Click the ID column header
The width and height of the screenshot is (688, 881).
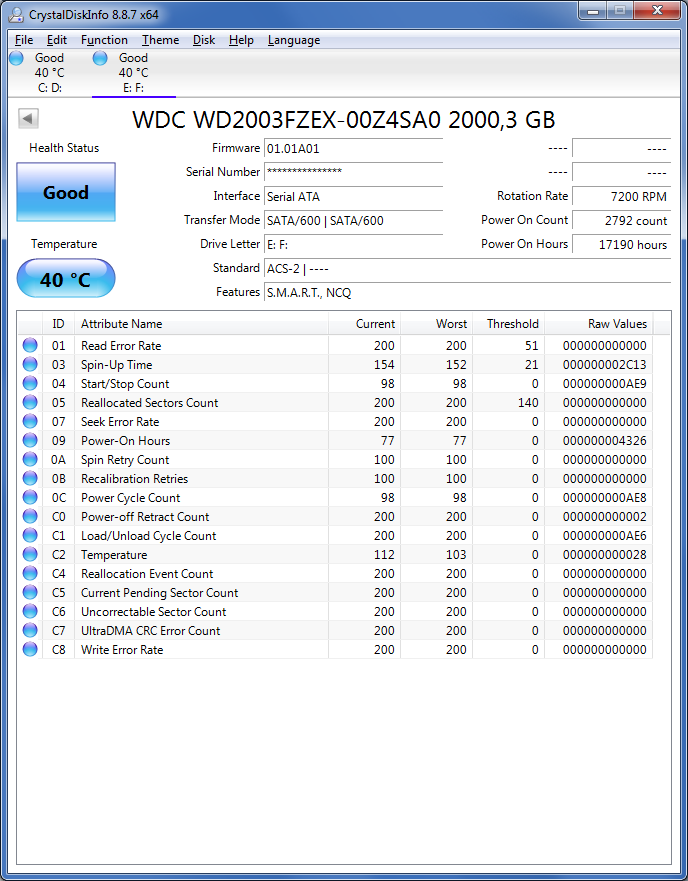coord(58,324)
